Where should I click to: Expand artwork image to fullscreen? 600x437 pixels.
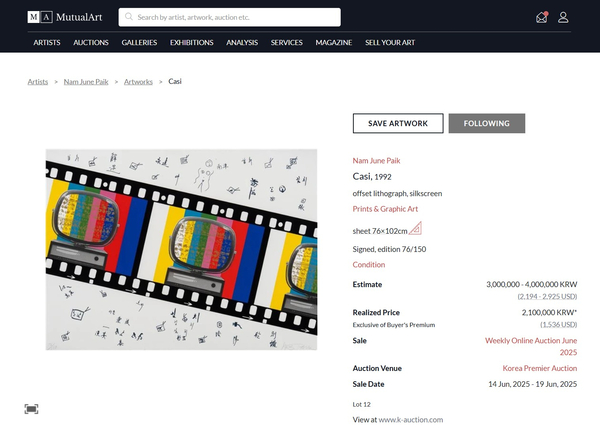[x=32, y=408]
